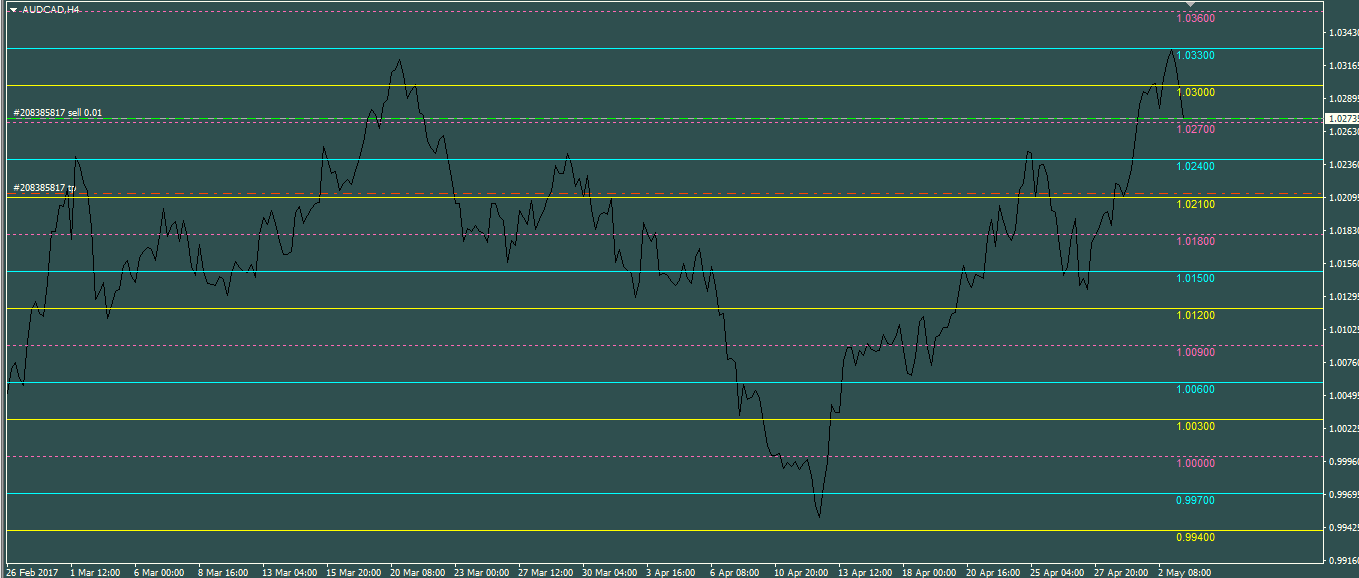Click the cyan 1.02400 level label
Viewport: 1359px width, 578px height.
[1195, 167]
